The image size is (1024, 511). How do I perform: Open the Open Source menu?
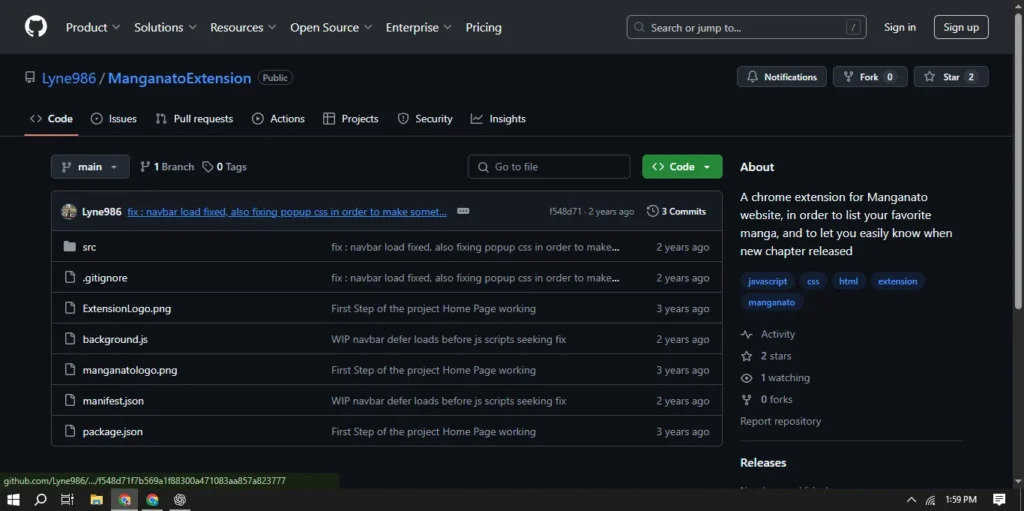[331, 28]
